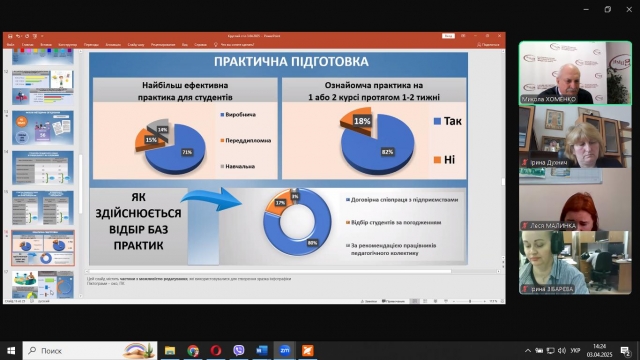Screen dimensions: 640x360
Task: Select slide 14 thumbnail with table
Action: [x=43, y=167]
